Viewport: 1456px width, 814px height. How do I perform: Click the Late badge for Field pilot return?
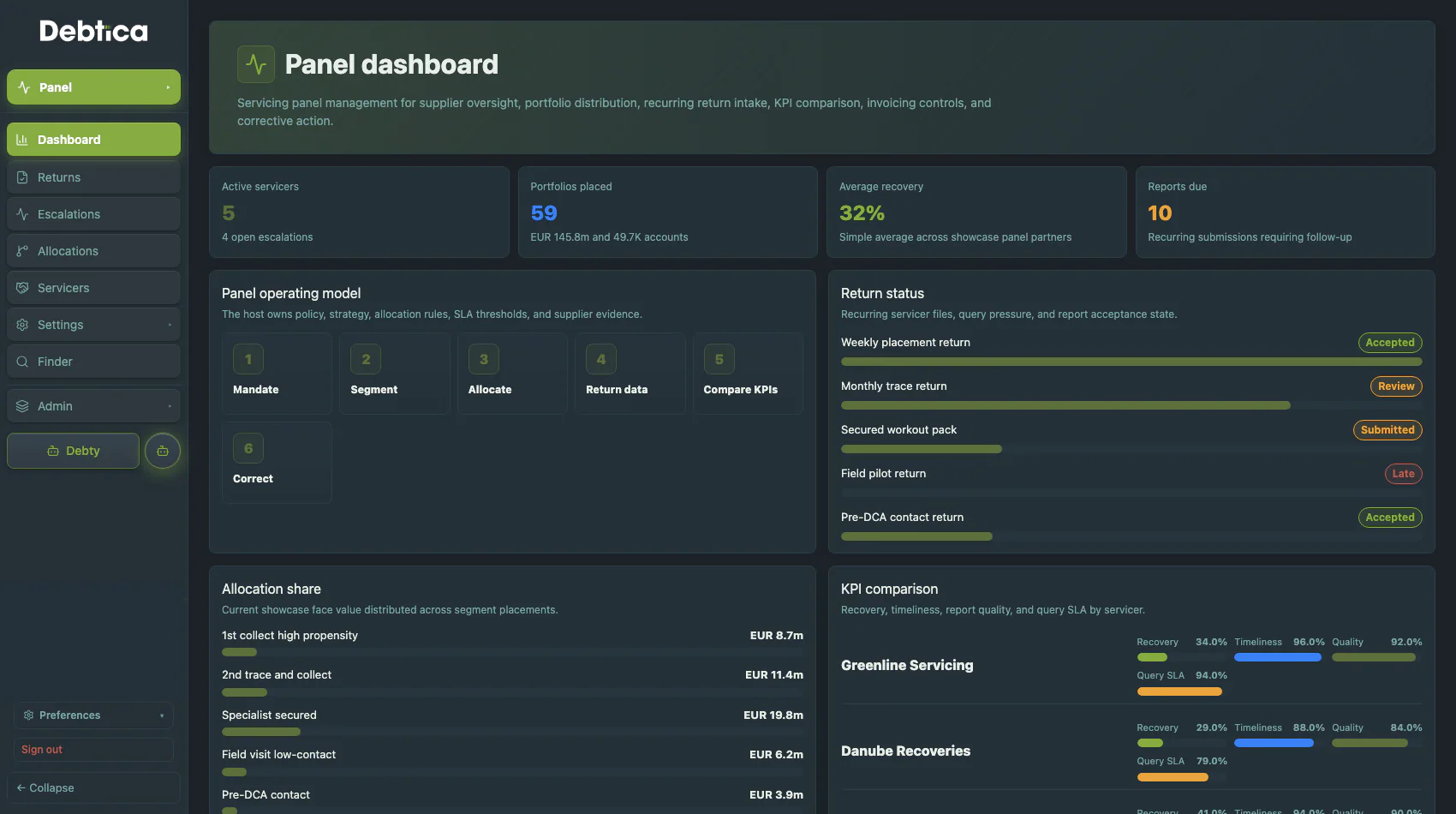pyautogui.click(x=1403, y=474)
